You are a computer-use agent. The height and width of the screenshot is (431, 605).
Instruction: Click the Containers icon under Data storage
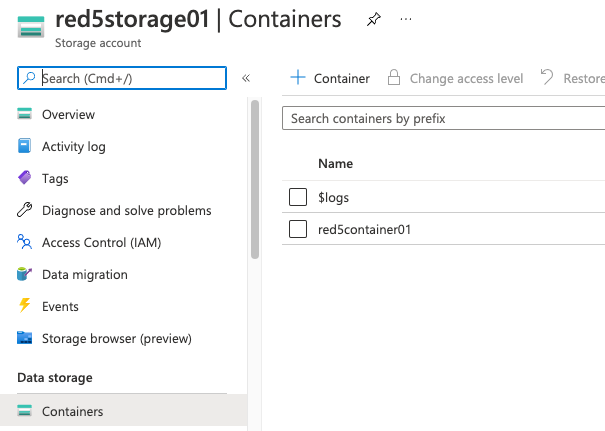(x=24, y=411)
